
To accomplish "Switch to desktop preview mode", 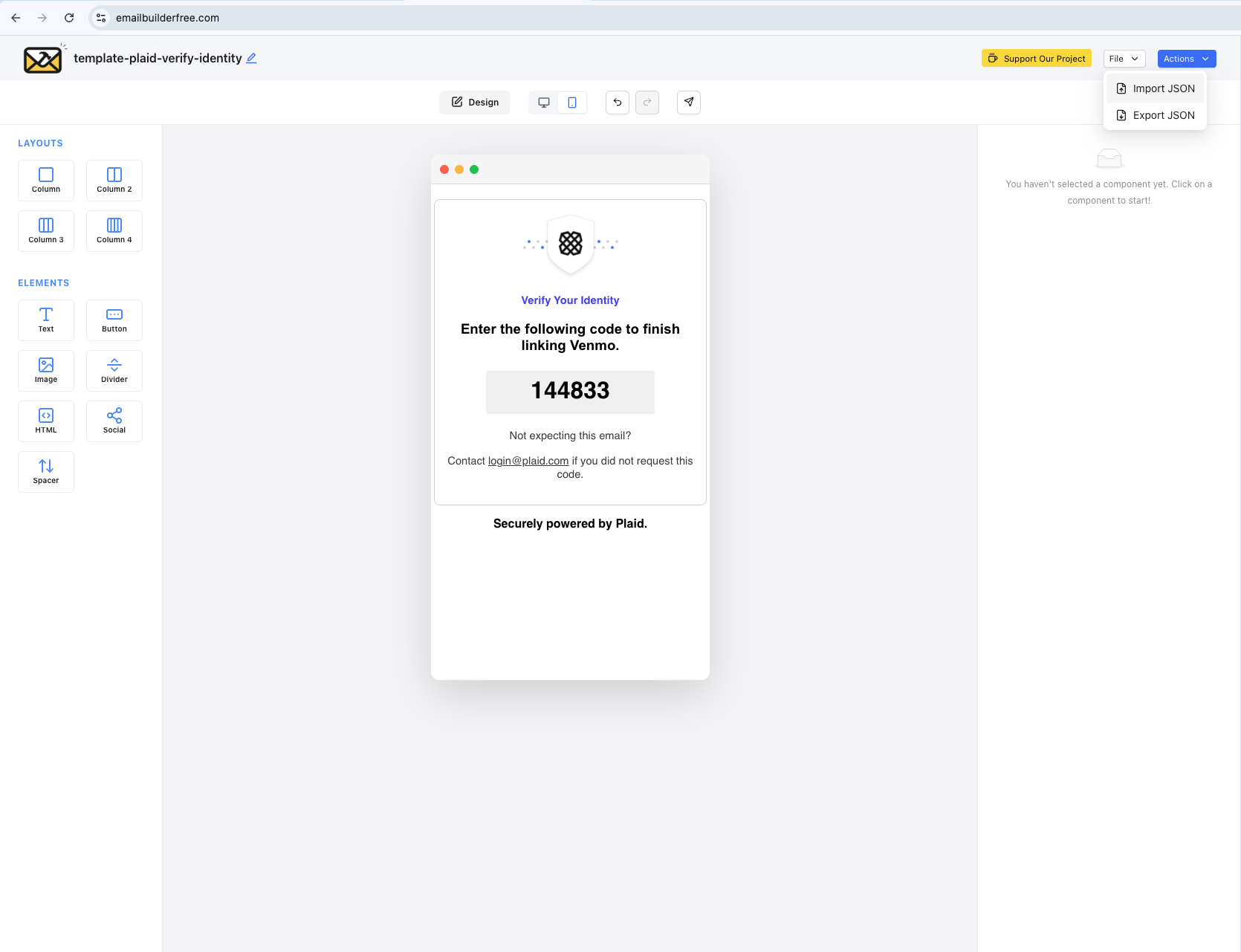I will coord(544,102).
